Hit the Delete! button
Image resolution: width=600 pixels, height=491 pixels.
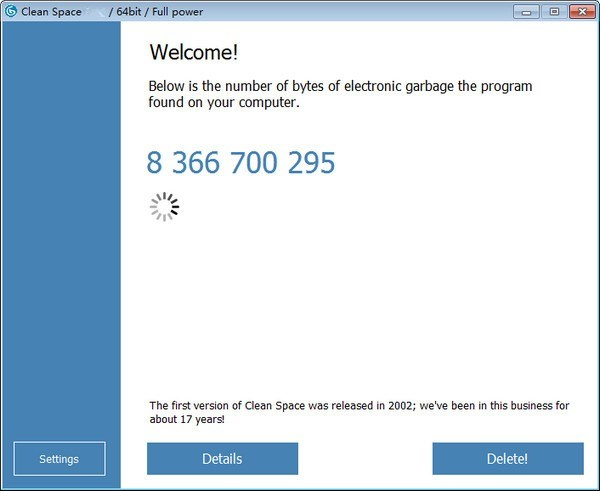pyautogui.click(x=508, y=458)
